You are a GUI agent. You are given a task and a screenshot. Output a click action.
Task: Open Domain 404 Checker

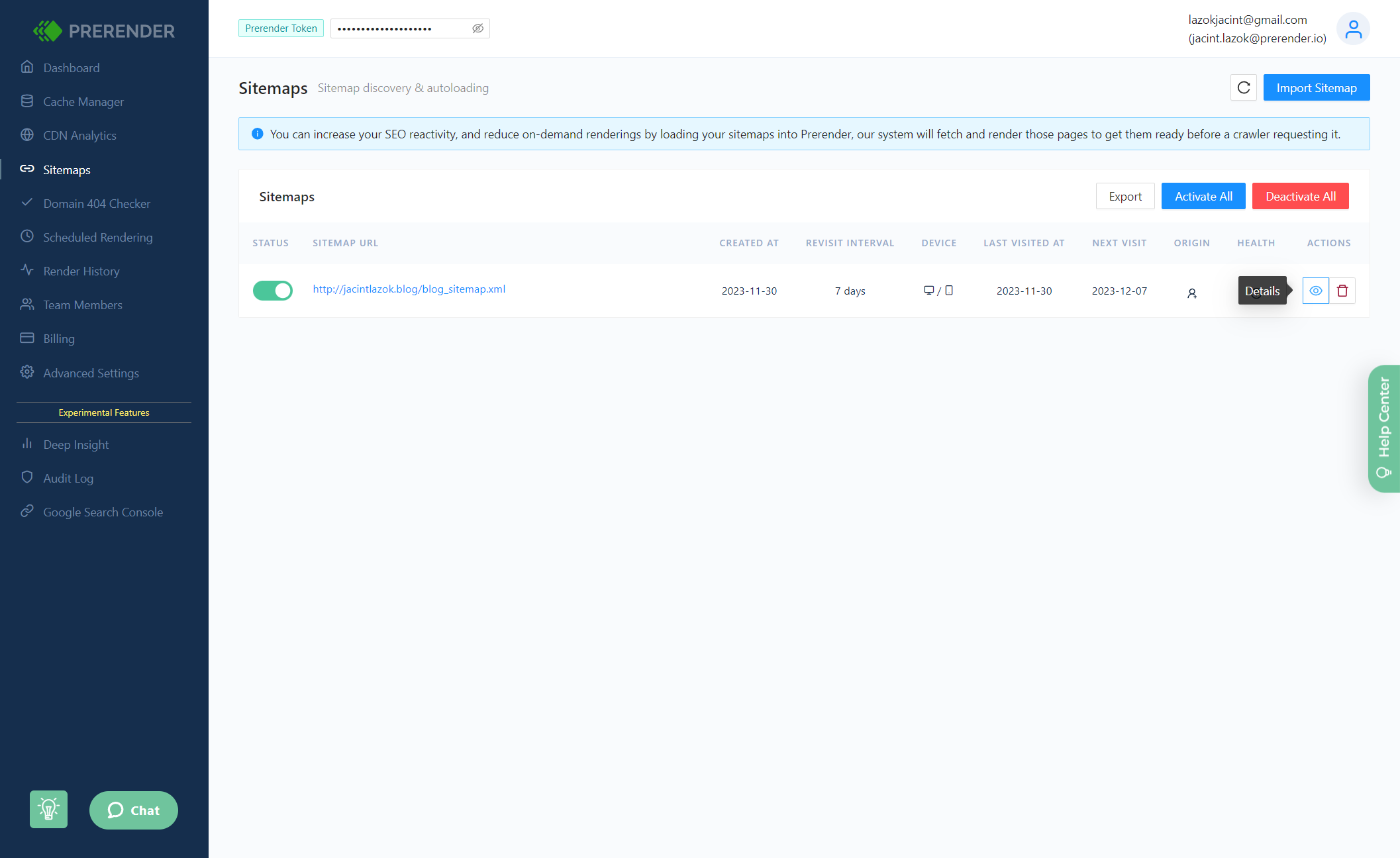97,203
